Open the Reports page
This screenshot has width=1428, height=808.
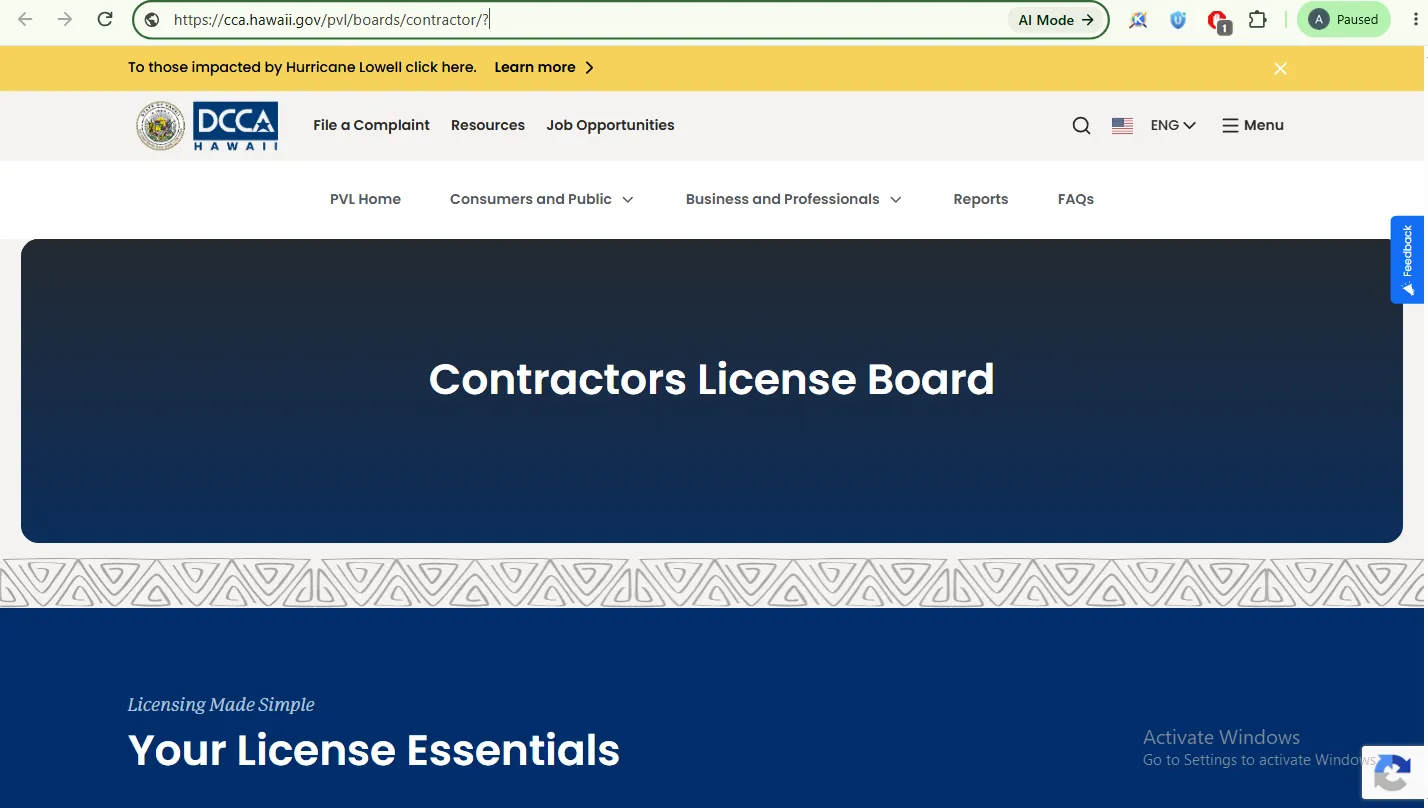pyautogui.click(x=980, y=199)
